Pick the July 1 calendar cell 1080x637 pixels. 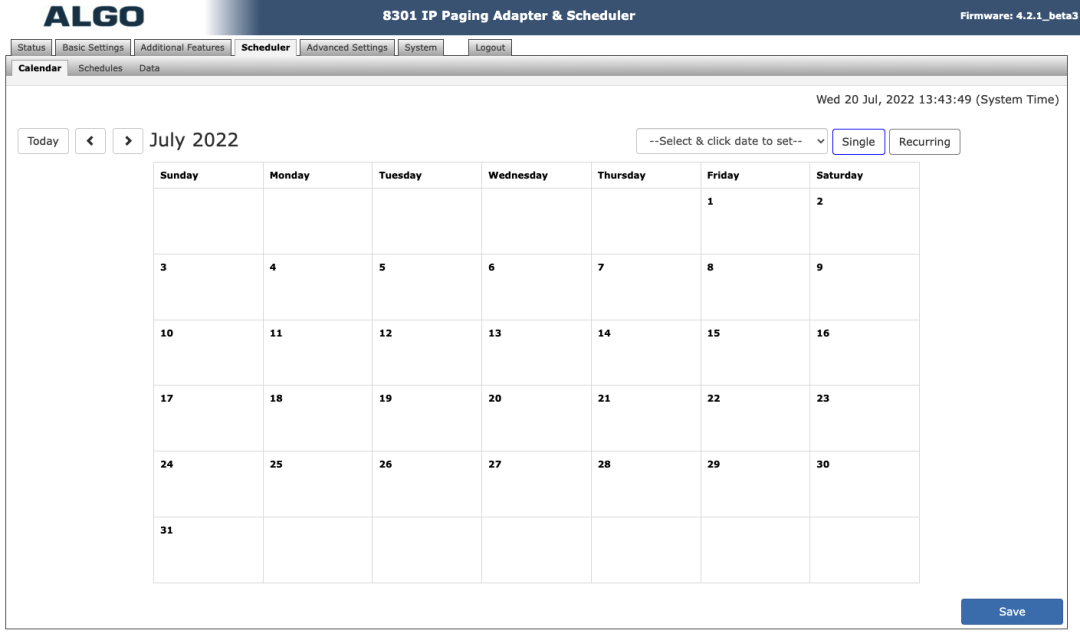tap(755, 221)
